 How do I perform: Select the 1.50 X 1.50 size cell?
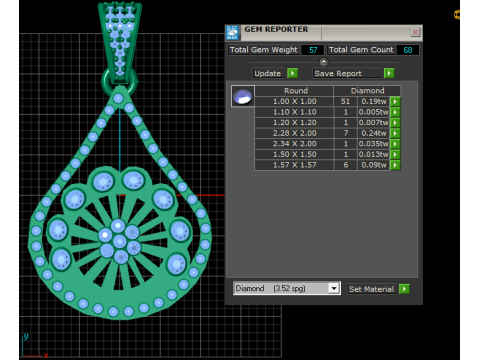pos(294,154)
